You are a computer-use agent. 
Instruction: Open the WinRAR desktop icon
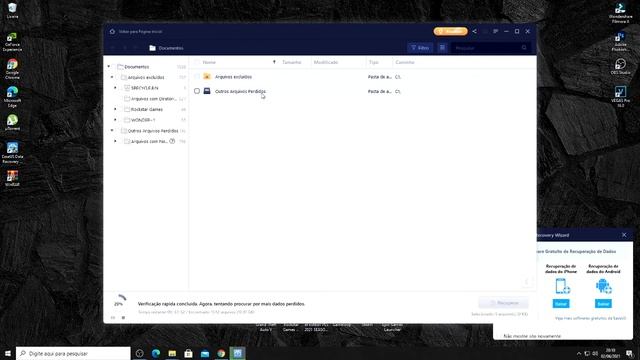pos(12,178)
